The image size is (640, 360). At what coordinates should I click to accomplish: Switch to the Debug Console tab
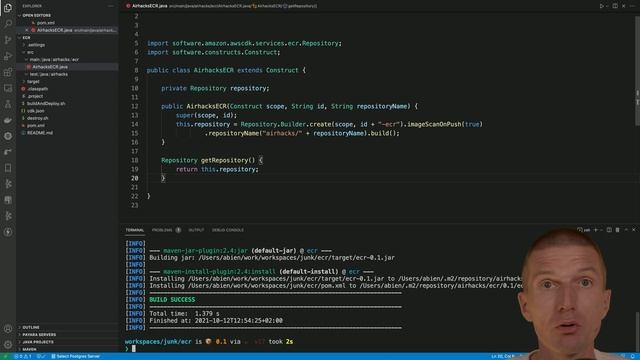point(228,230)
